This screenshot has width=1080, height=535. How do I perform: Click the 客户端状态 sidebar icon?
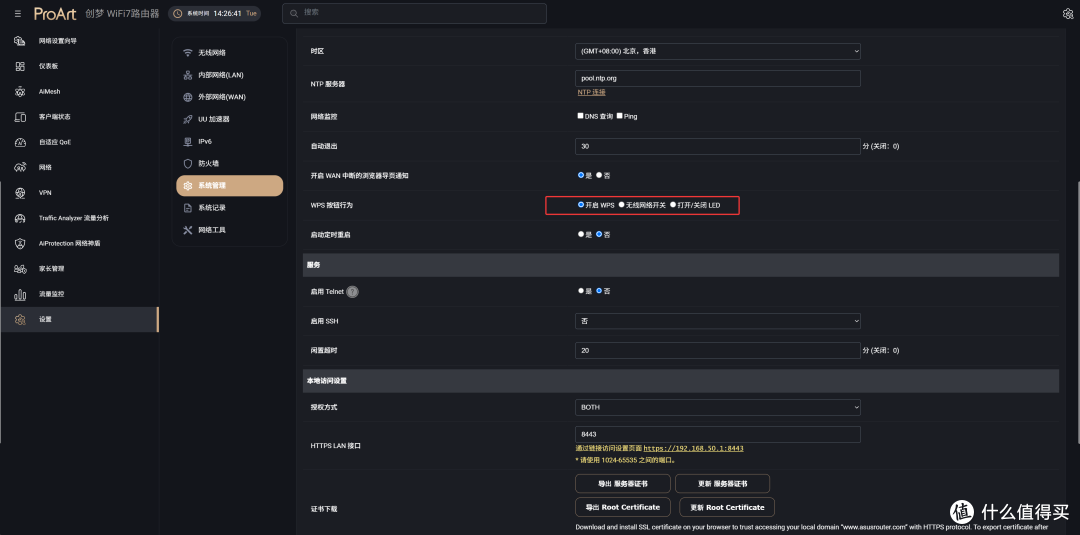[20, 117]
